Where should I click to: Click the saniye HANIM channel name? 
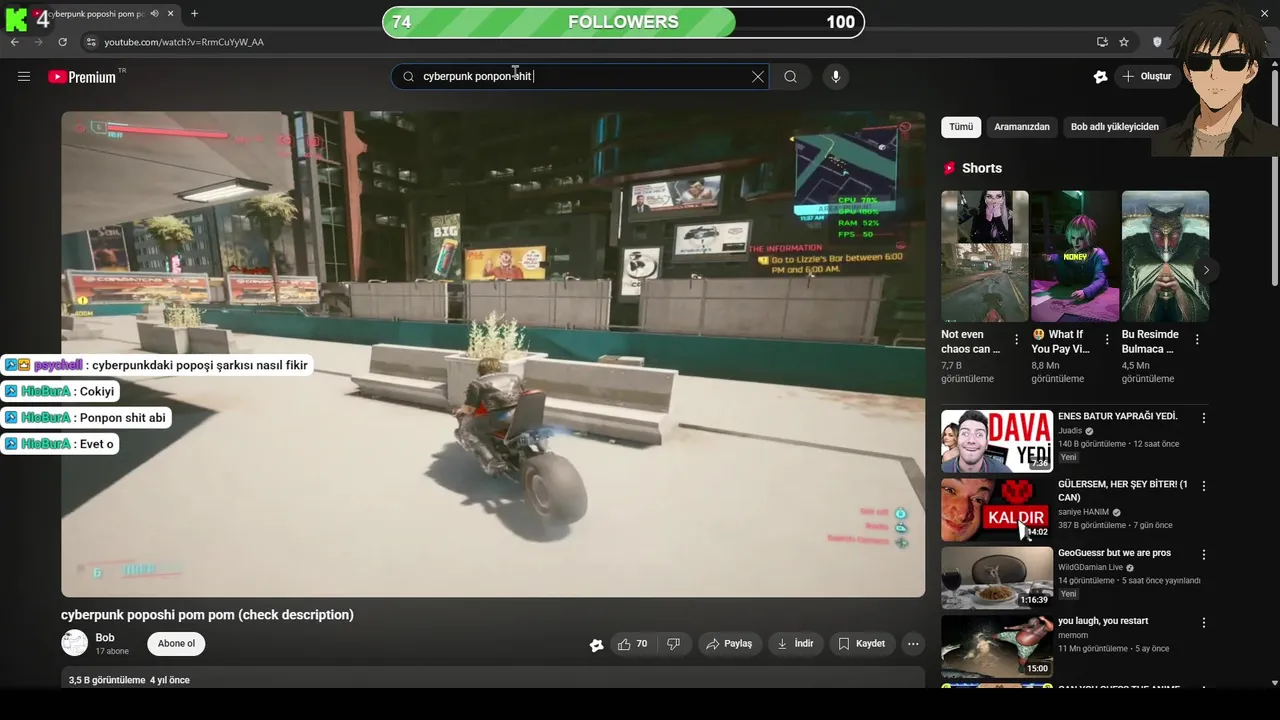1084,512
